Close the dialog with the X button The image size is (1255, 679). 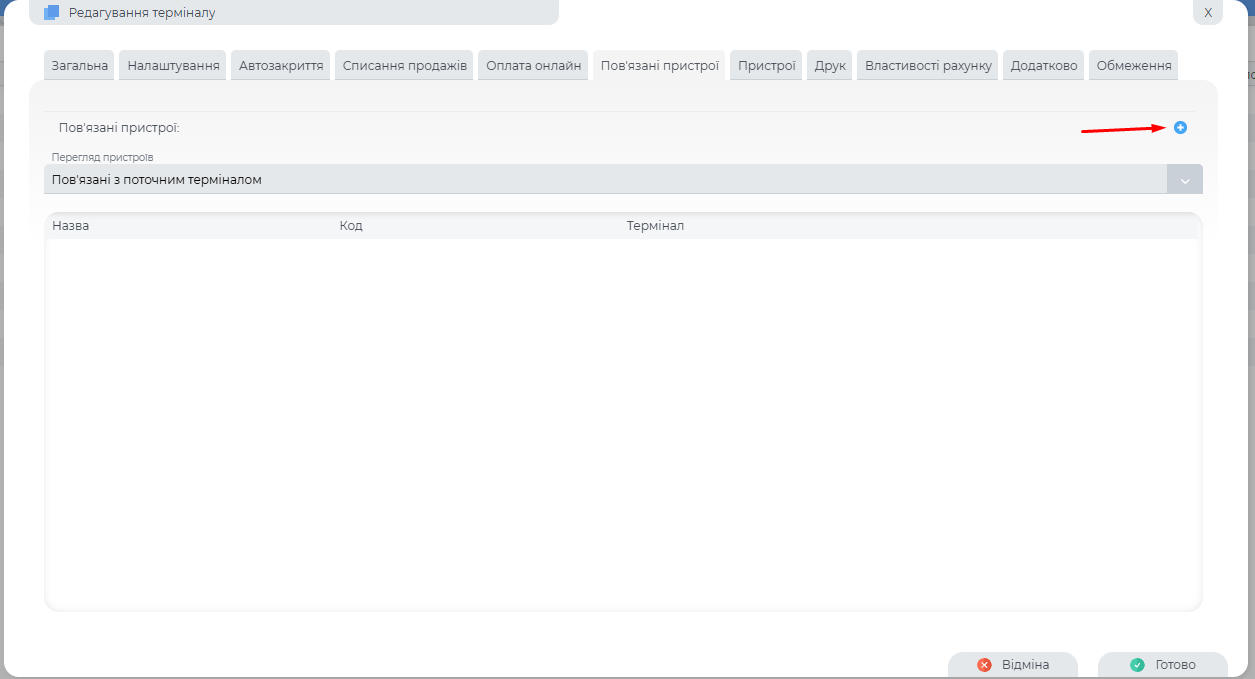(1207, 13)
